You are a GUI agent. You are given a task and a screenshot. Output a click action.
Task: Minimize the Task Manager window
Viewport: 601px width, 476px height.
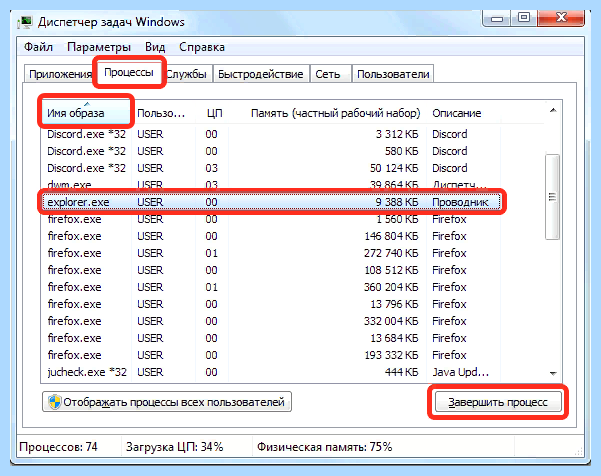point(497,18)
